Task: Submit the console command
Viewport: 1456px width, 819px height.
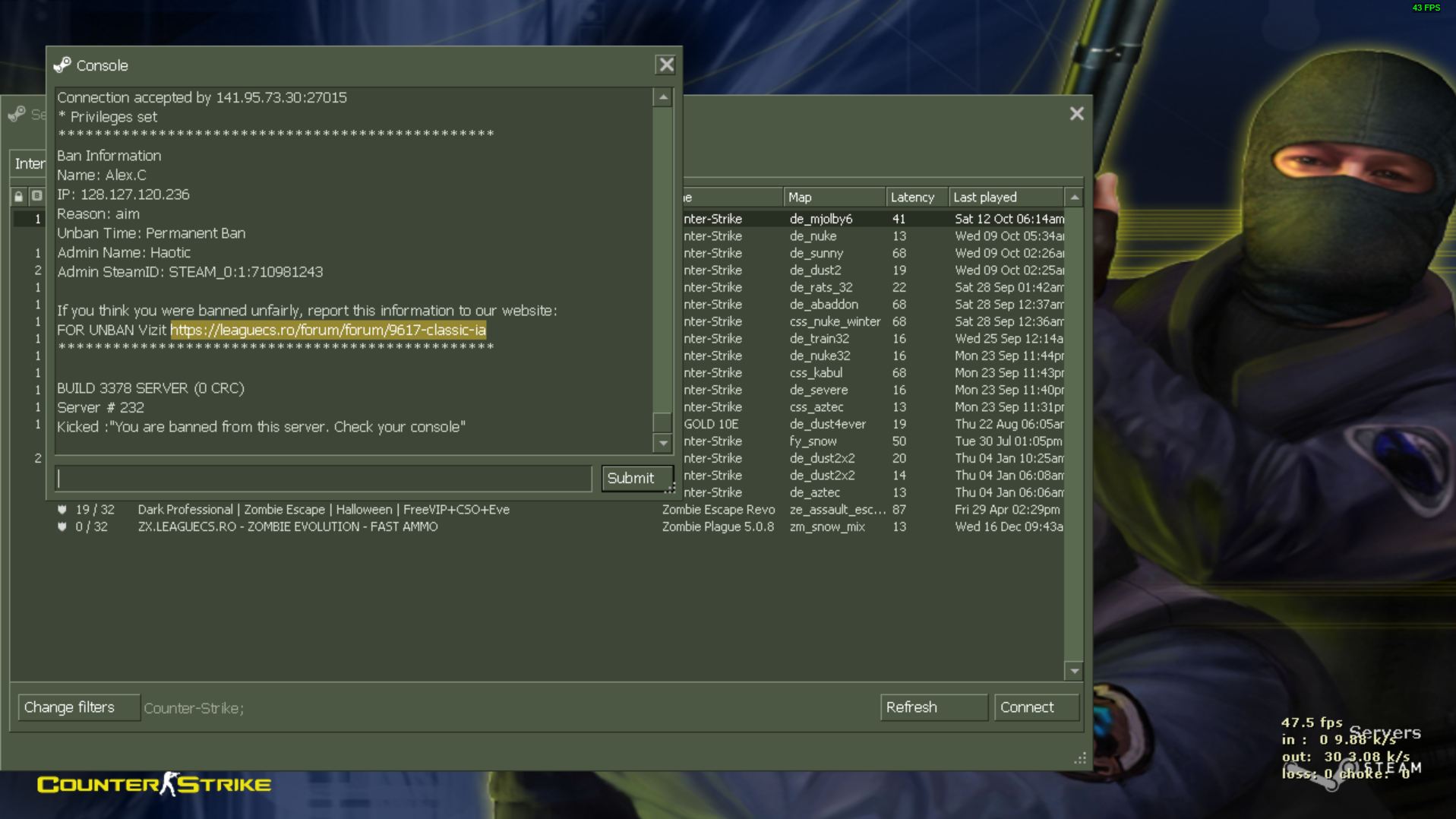Action: point(636,479)
